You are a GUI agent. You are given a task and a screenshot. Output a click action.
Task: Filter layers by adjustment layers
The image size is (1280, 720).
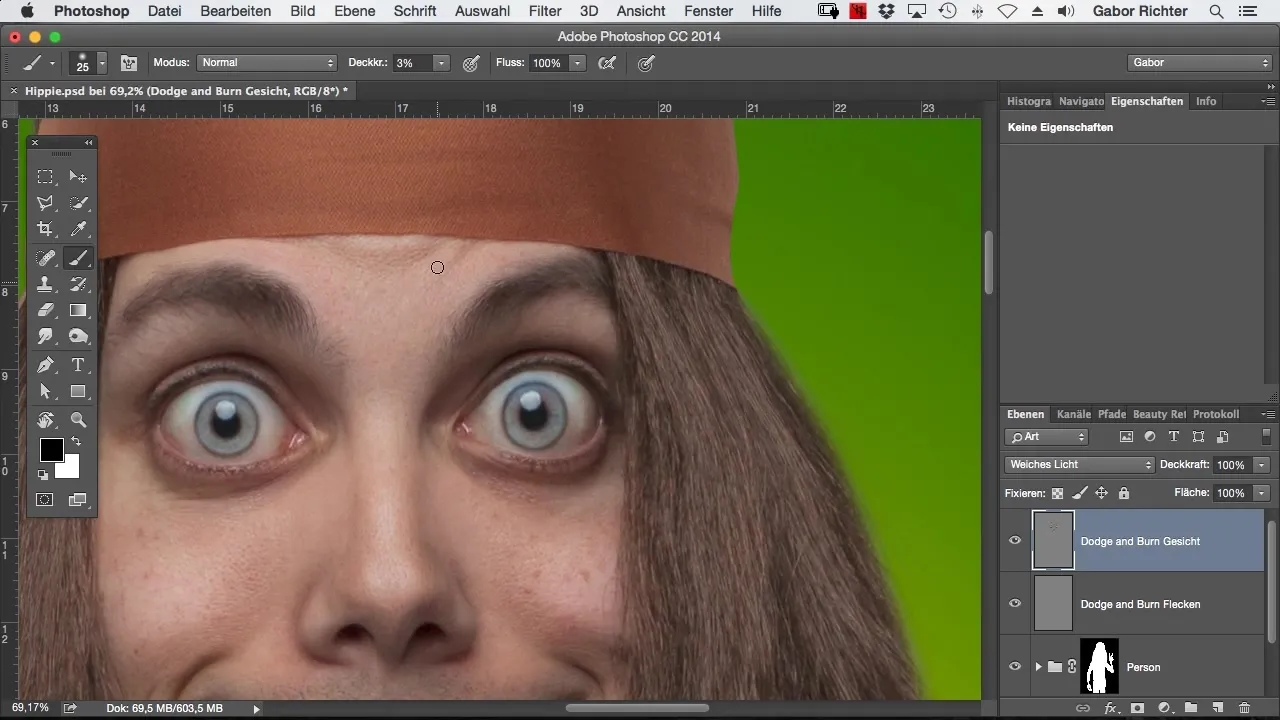pos(1150,437)
